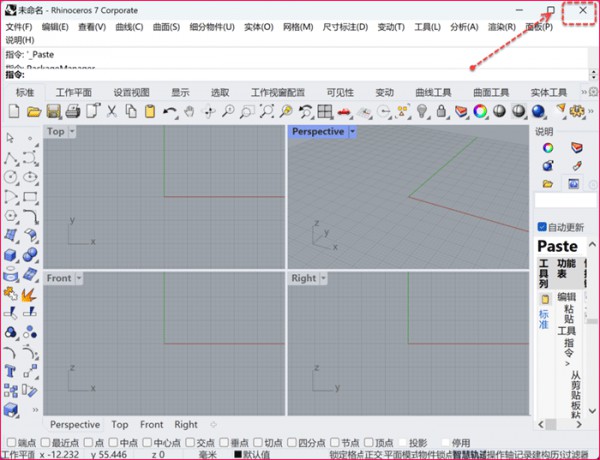Collapse the Paste help section chevron
This screenshot has width=600, height=460.
(x=592, y=244)
